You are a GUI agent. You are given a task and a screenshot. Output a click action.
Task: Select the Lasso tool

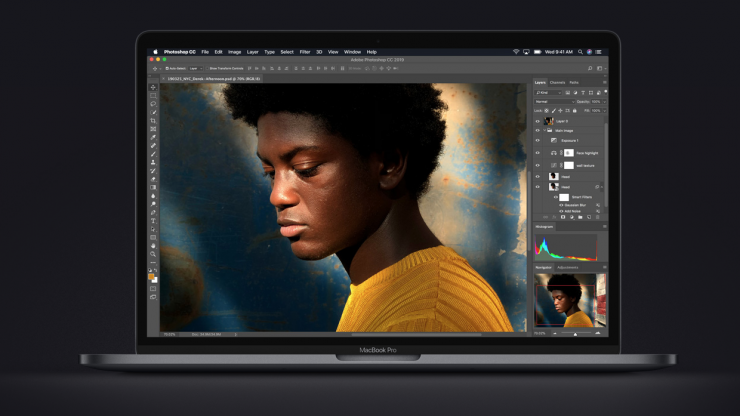153,104
